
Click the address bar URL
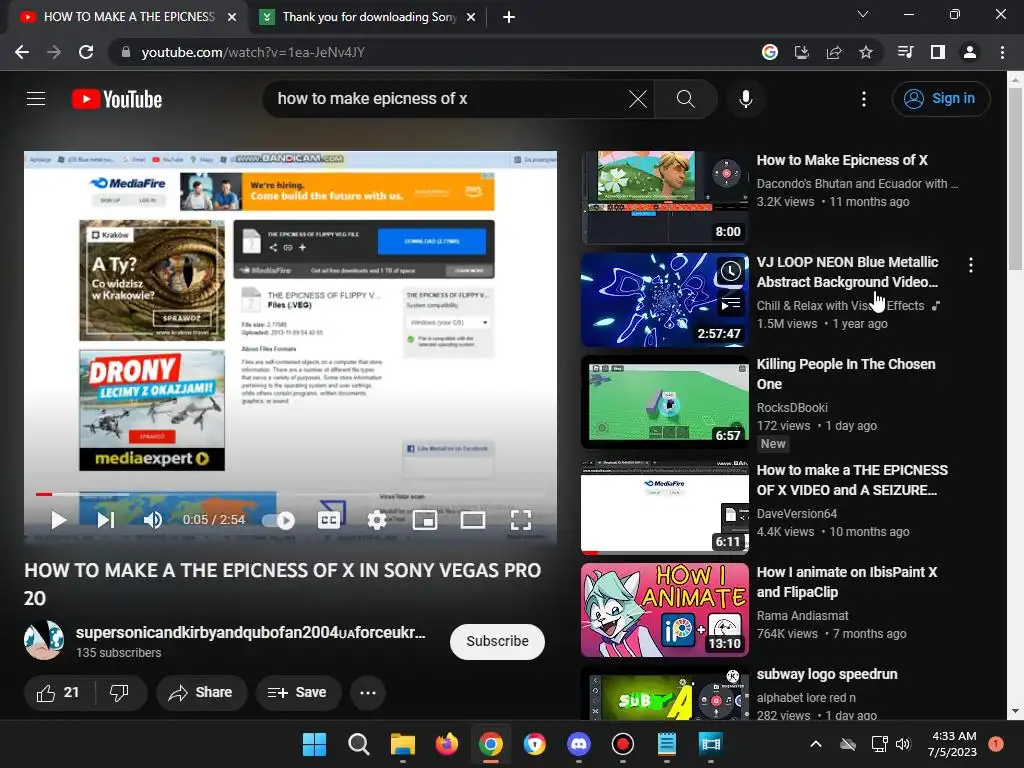click(x=253, y=52)
